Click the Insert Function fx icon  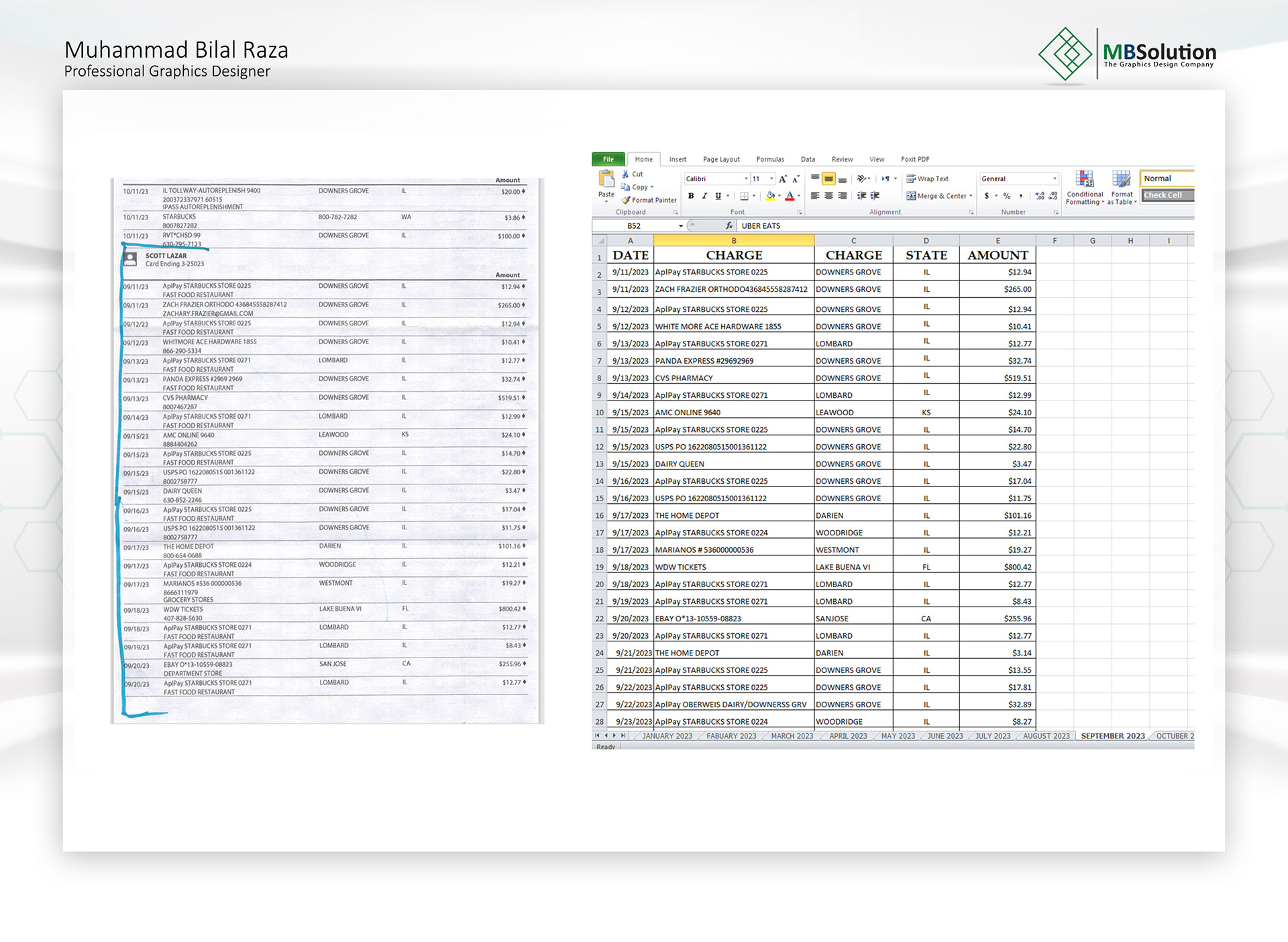click(729, 226)
